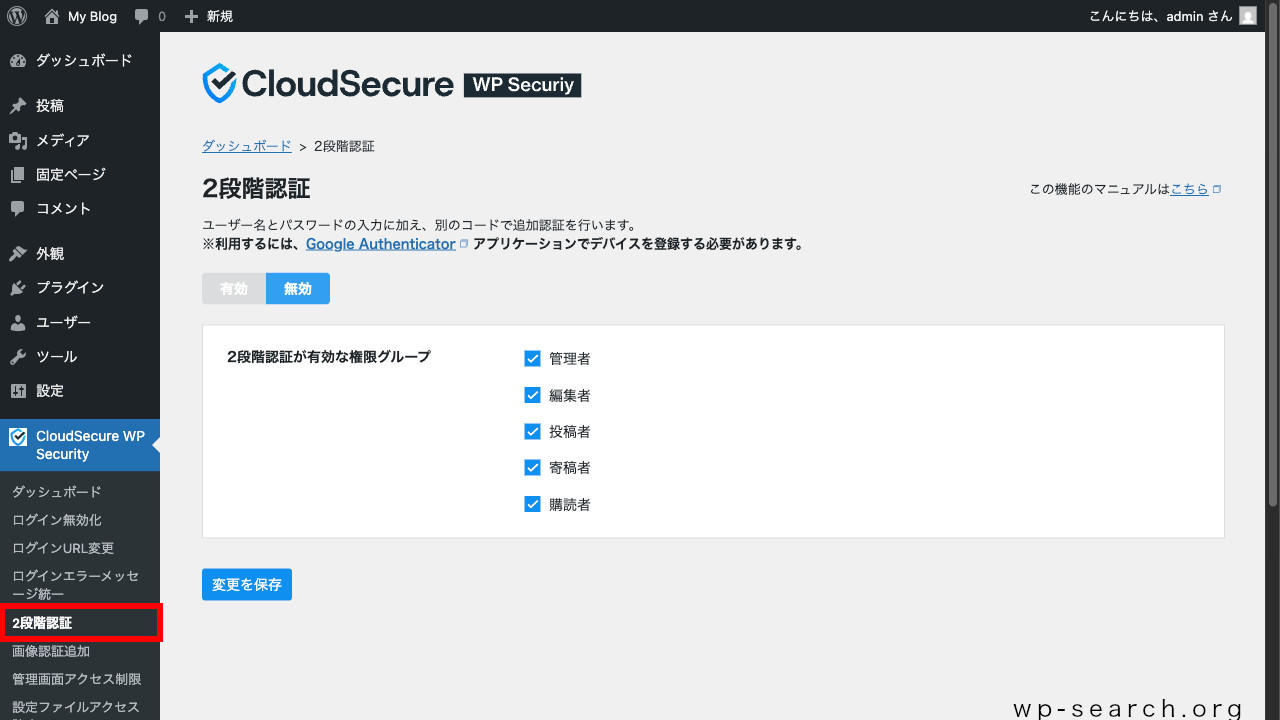Select 画像認証追加 in the CloudSecure submenu
Image resolution: width=1280 pixels, height=720 pixels.
pos(49,650)
